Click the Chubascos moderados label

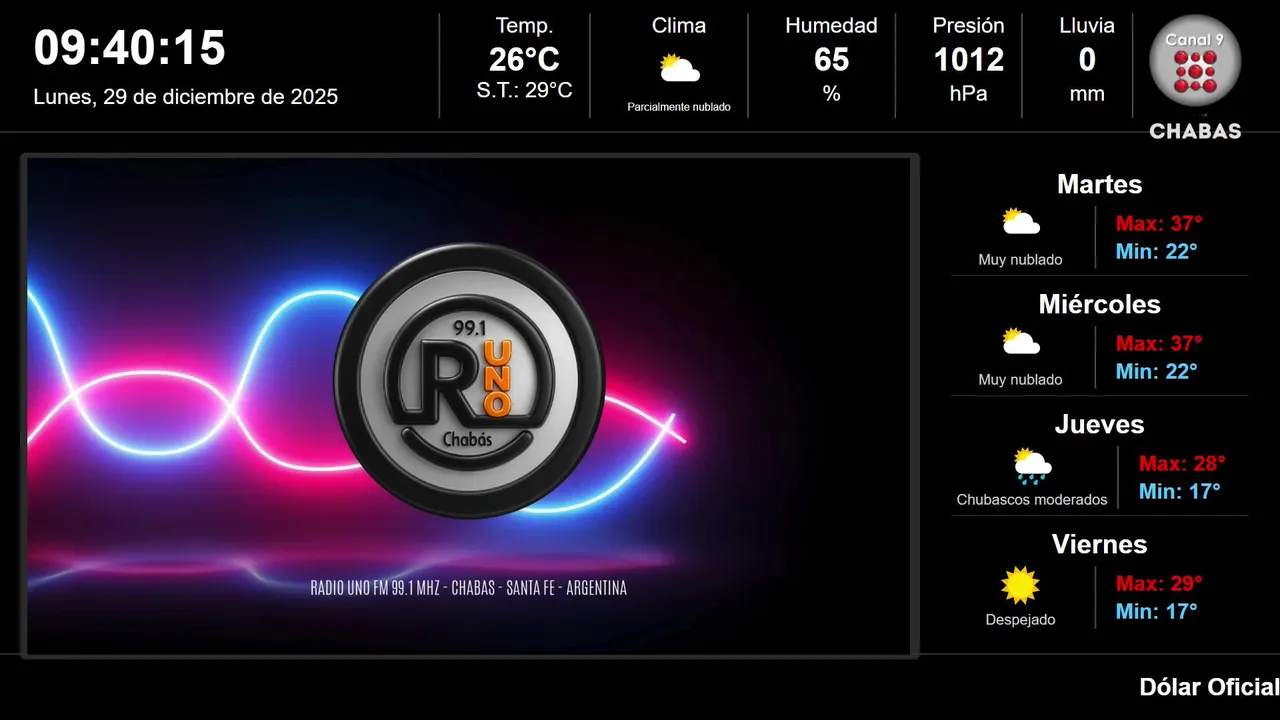click(x=1032, y=500)
